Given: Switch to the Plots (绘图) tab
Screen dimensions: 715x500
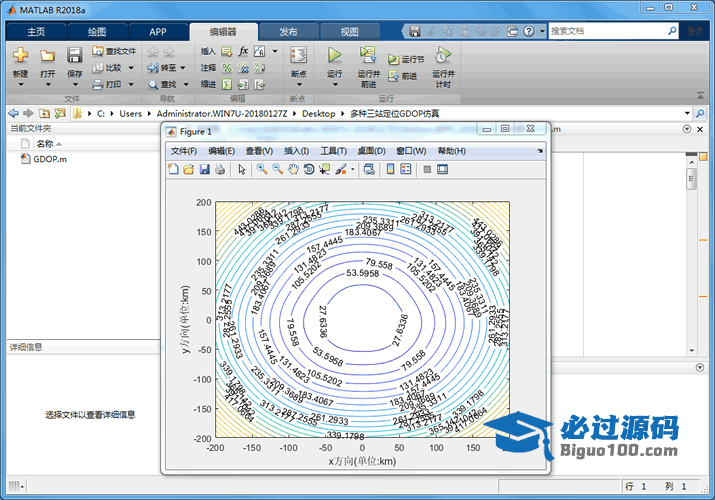Looking at the screenshot, I should coord(97,32).
